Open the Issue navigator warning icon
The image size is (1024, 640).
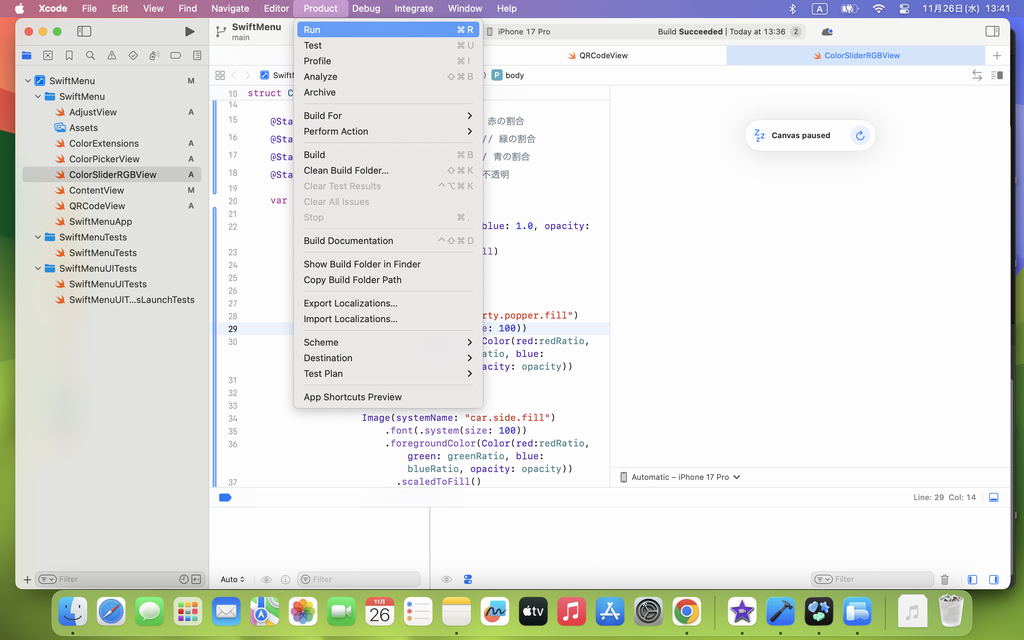[111, 56]
